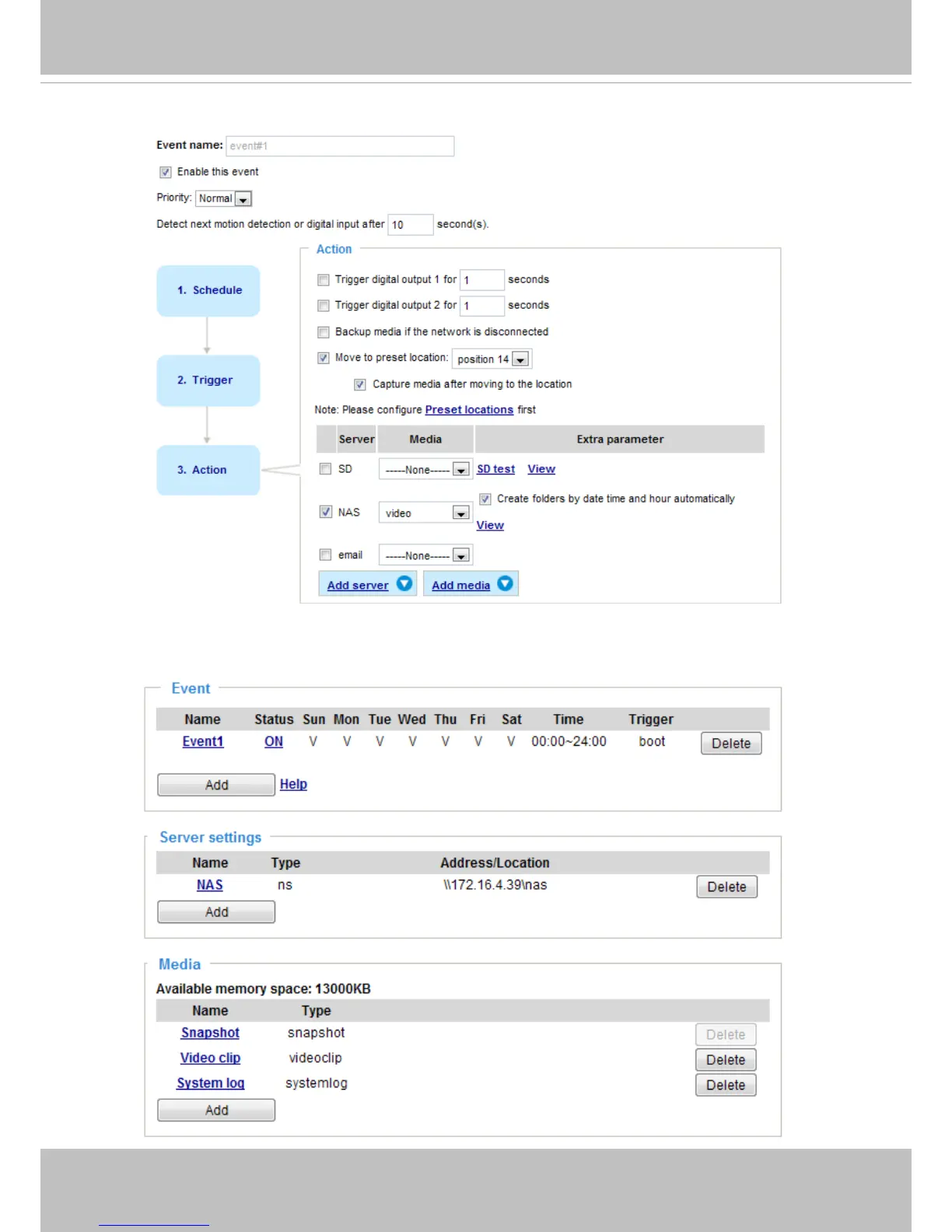Click the systemlog type cell
Image resolution: width=952 pixels, height=1232 pixels.
(x=317, y=1083)
